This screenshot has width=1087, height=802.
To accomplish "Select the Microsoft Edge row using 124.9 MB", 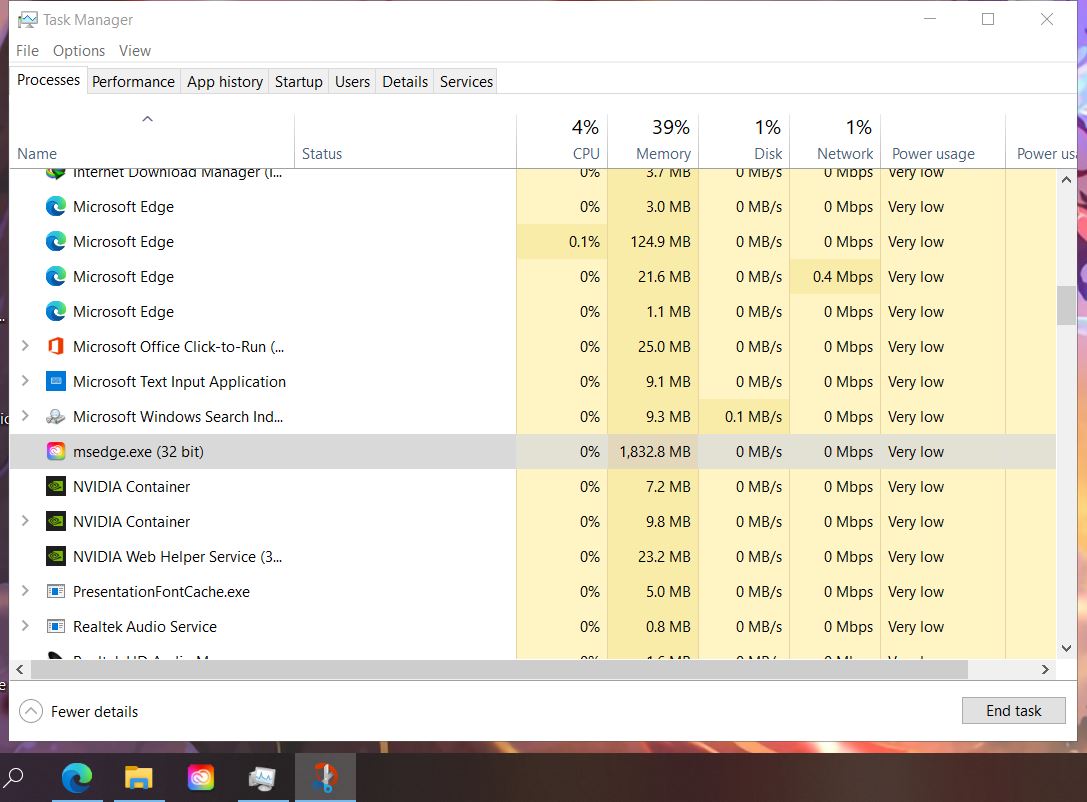I will pyautogui.click(x=124, y=242).
